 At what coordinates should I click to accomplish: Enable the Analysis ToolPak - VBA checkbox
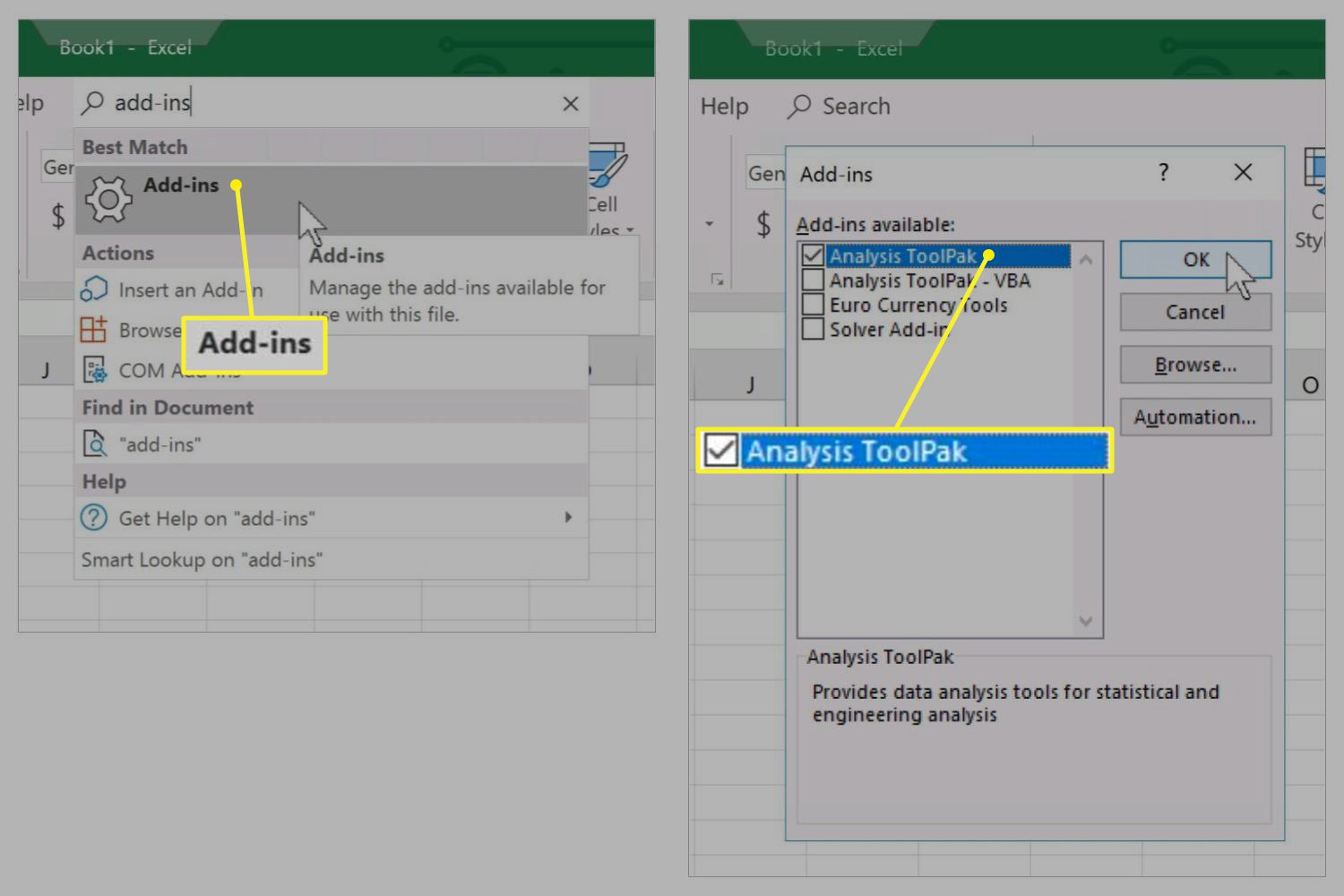tap(813, 280)
